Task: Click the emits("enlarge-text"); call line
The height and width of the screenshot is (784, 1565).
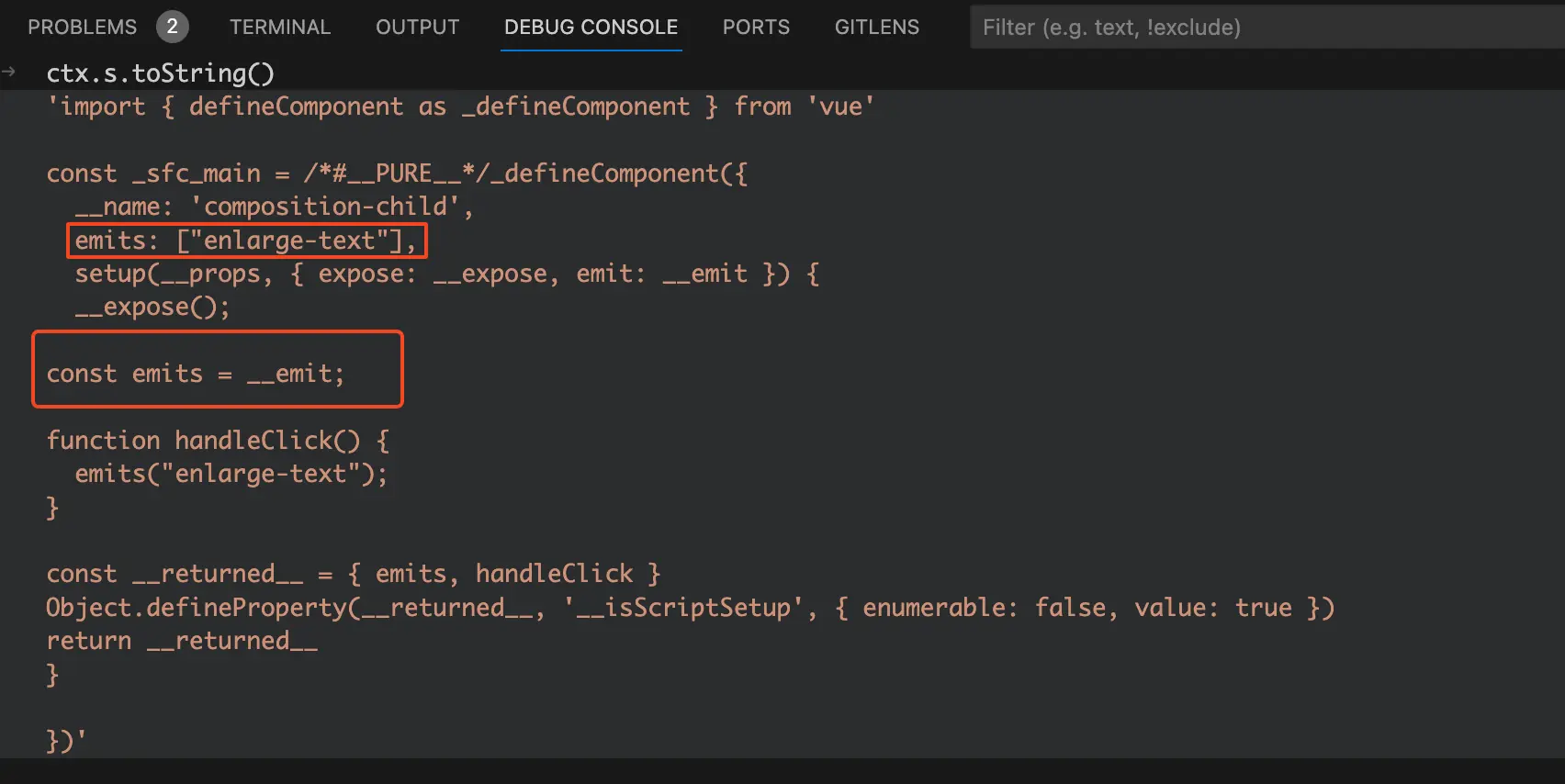Action: [231, 474]
